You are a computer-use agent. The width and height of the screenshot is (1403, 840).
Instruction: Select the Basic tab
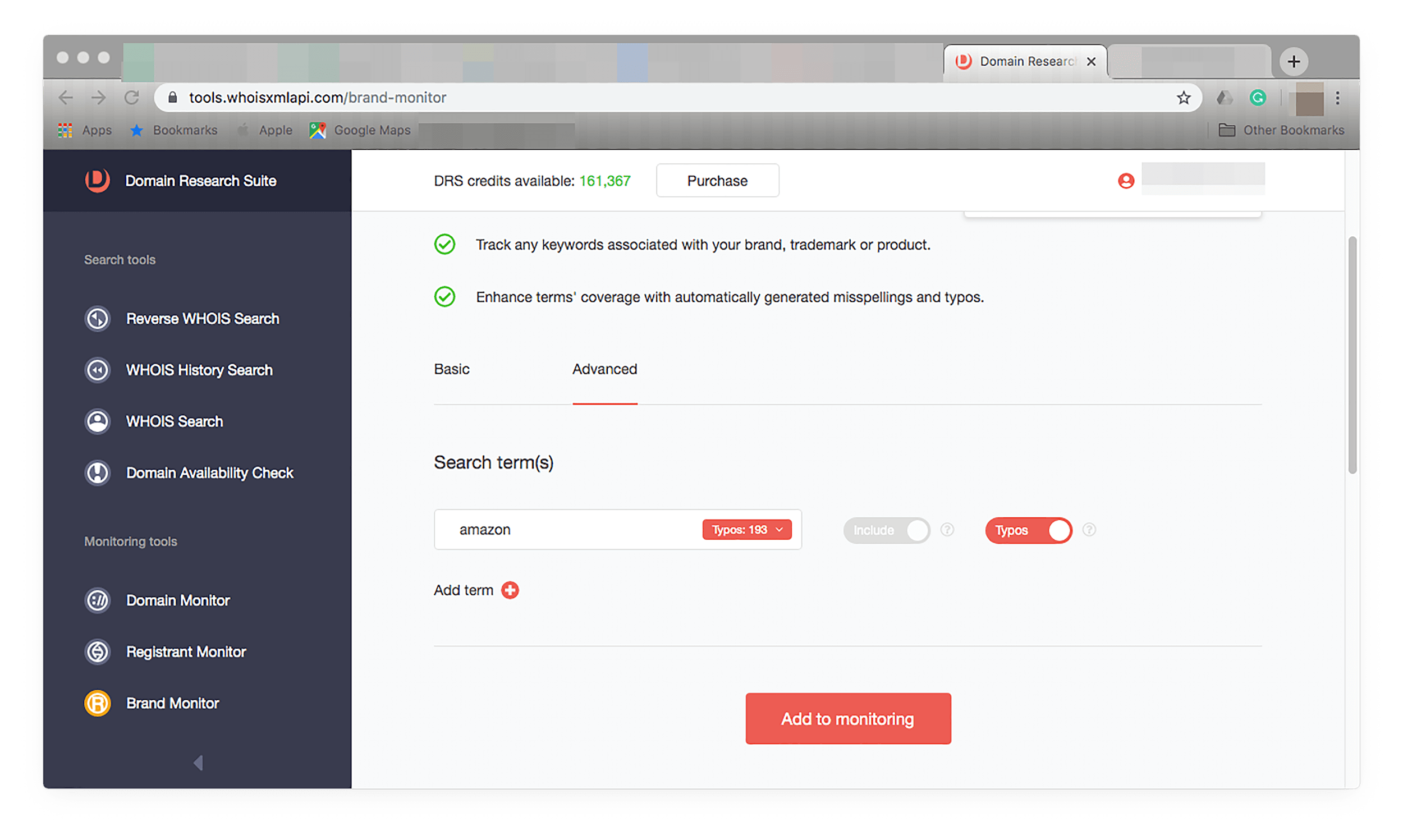coord(452,368)
